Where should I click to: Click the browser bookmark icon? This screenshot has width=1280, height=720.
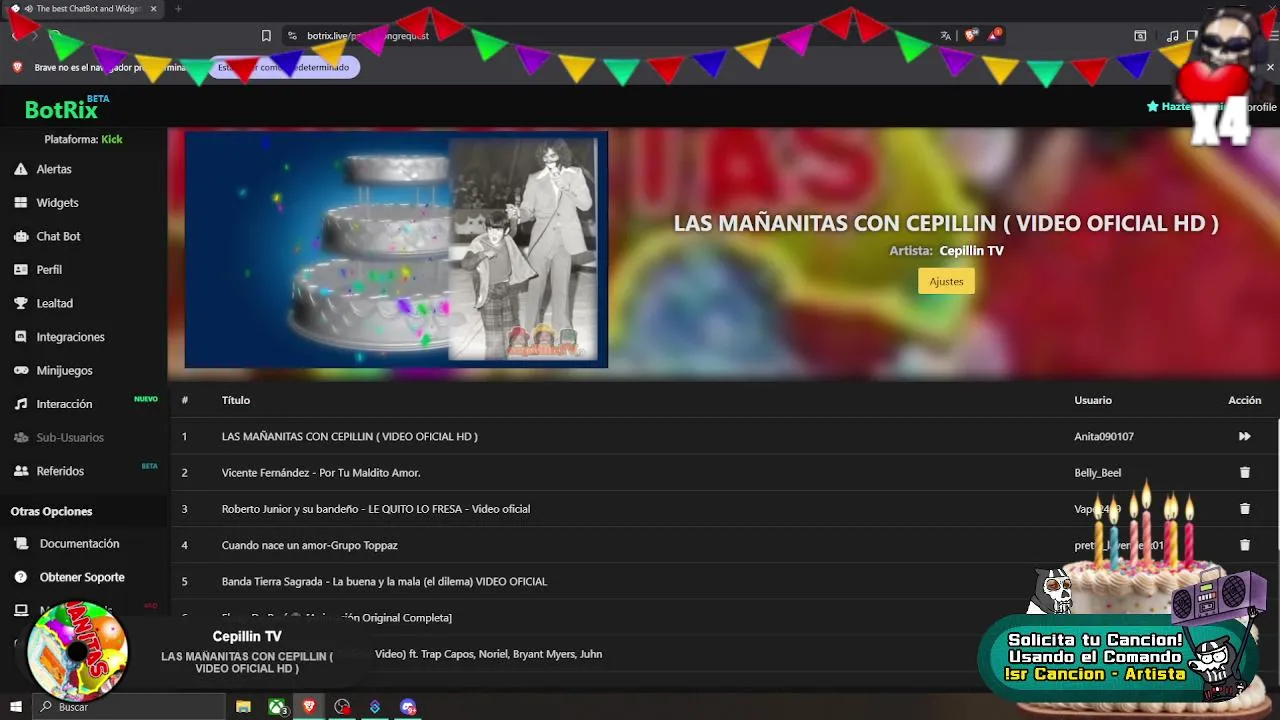click(266, 35)
